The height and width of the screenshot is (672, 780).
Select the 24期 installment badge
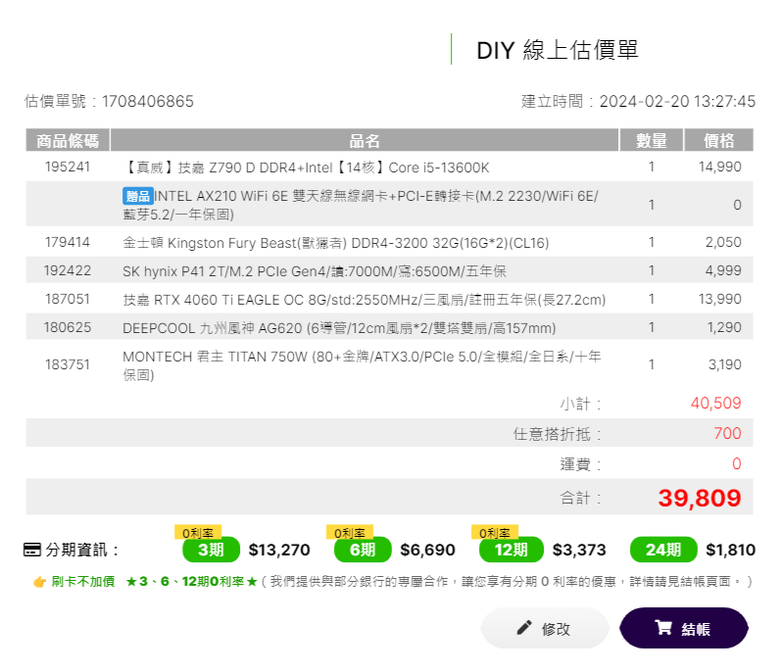point(663,550)
